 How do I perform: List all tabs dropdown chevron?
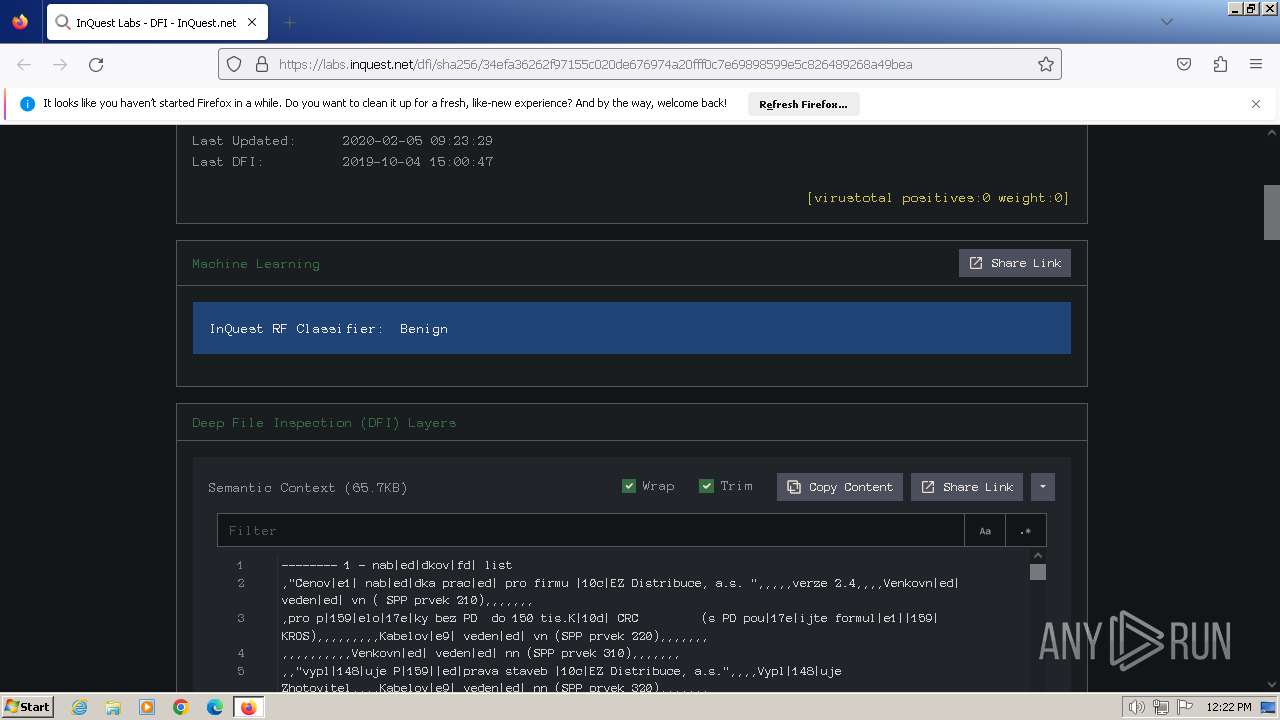click(1166, 22)
